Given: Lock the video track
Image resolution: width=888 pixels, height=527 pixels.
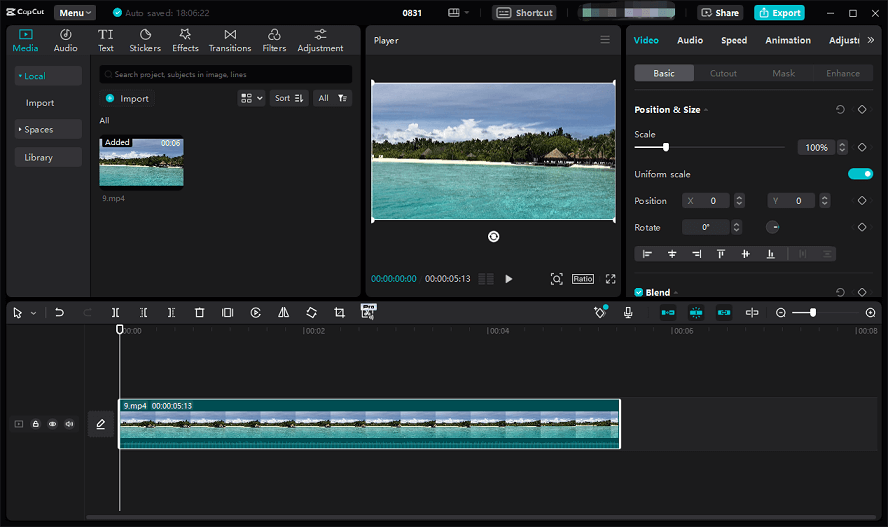Looking at the screenshot, I should click(36, 424).
